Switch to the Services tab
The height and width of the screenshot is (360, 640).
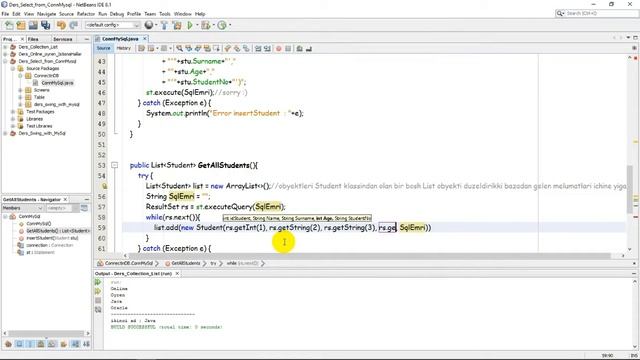[62, 39]
